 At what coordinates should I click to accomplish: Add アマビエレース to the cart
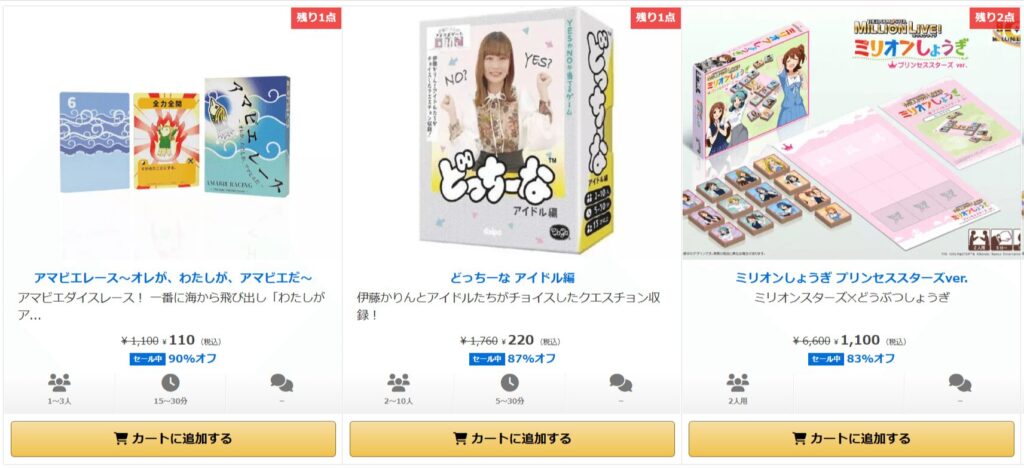(x=173, y=439)
